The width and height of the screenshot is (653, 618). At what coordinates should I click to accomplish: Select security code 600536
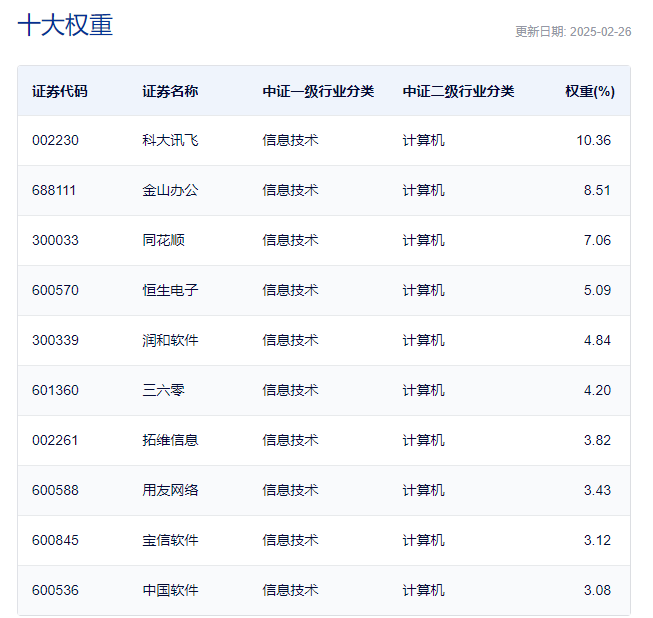point(55,590)
